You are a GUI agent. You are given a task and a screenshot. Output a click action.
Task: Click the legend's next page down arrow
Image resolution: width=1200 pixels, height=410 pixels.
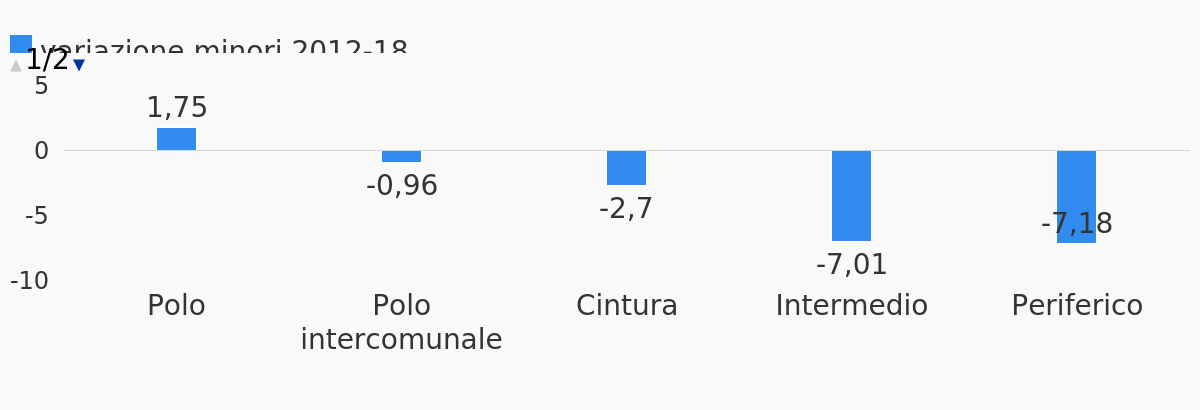tap(79, 66)
